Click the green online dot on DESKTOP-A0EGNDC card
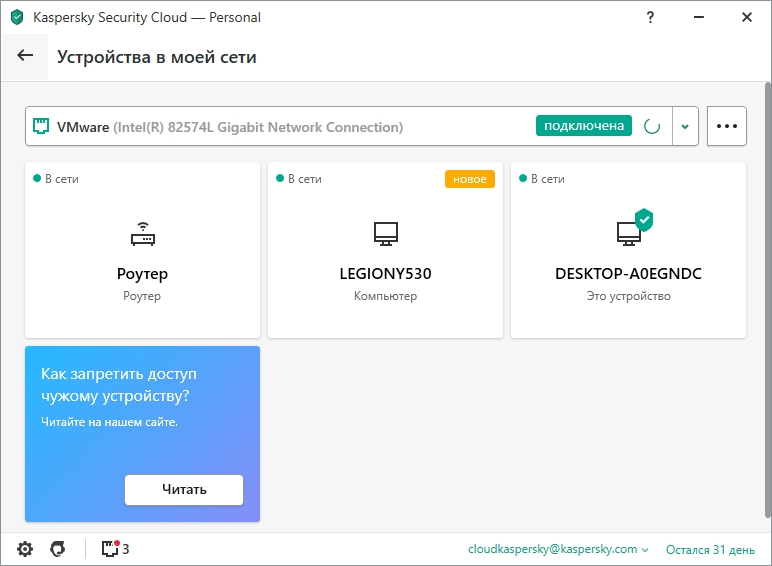Screen dimensions: 772x566 [x=523, y=178]
